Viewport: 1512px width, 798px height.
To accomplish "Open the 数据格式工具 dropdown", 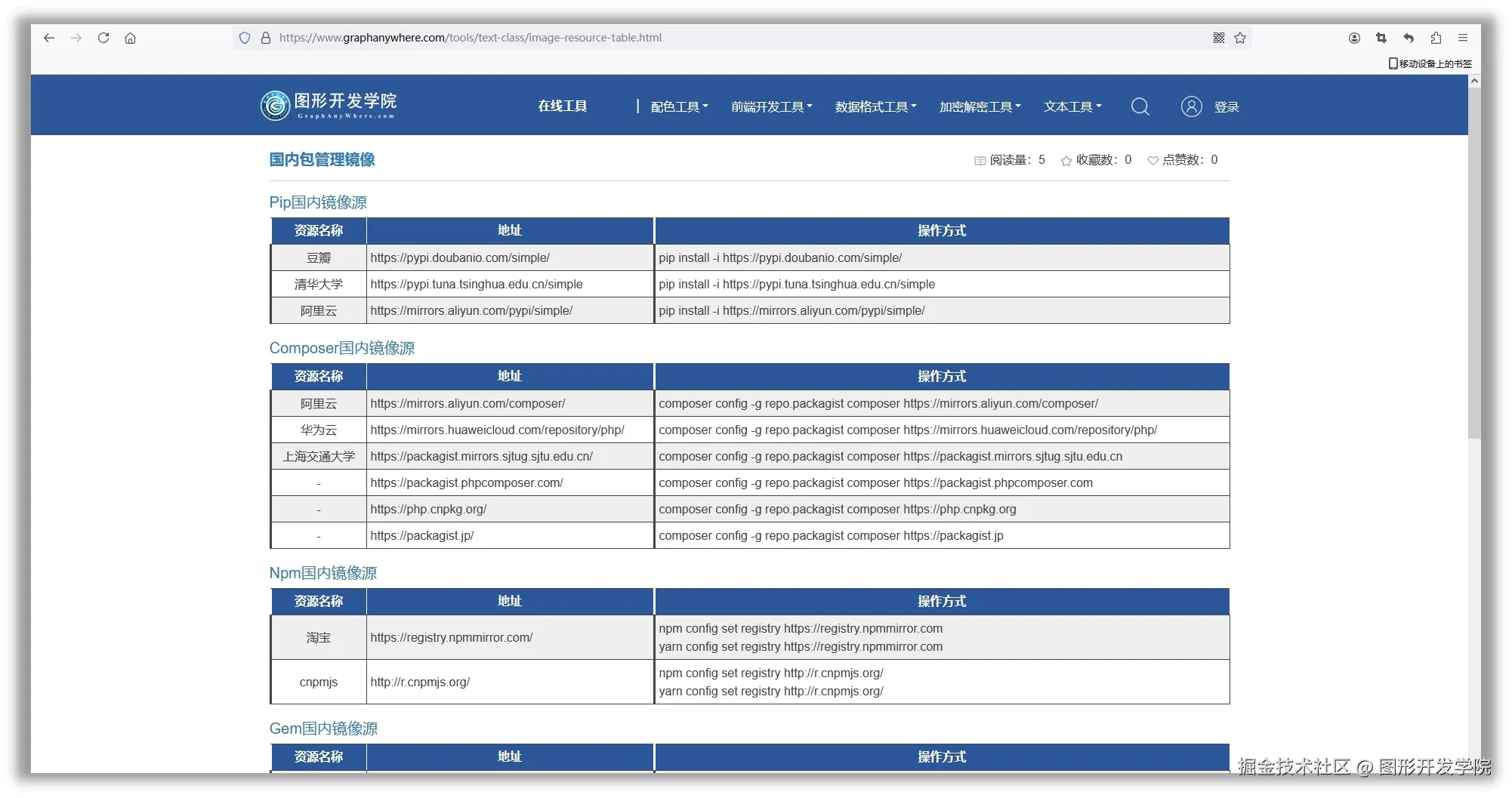I will click(x=875, y=106).
